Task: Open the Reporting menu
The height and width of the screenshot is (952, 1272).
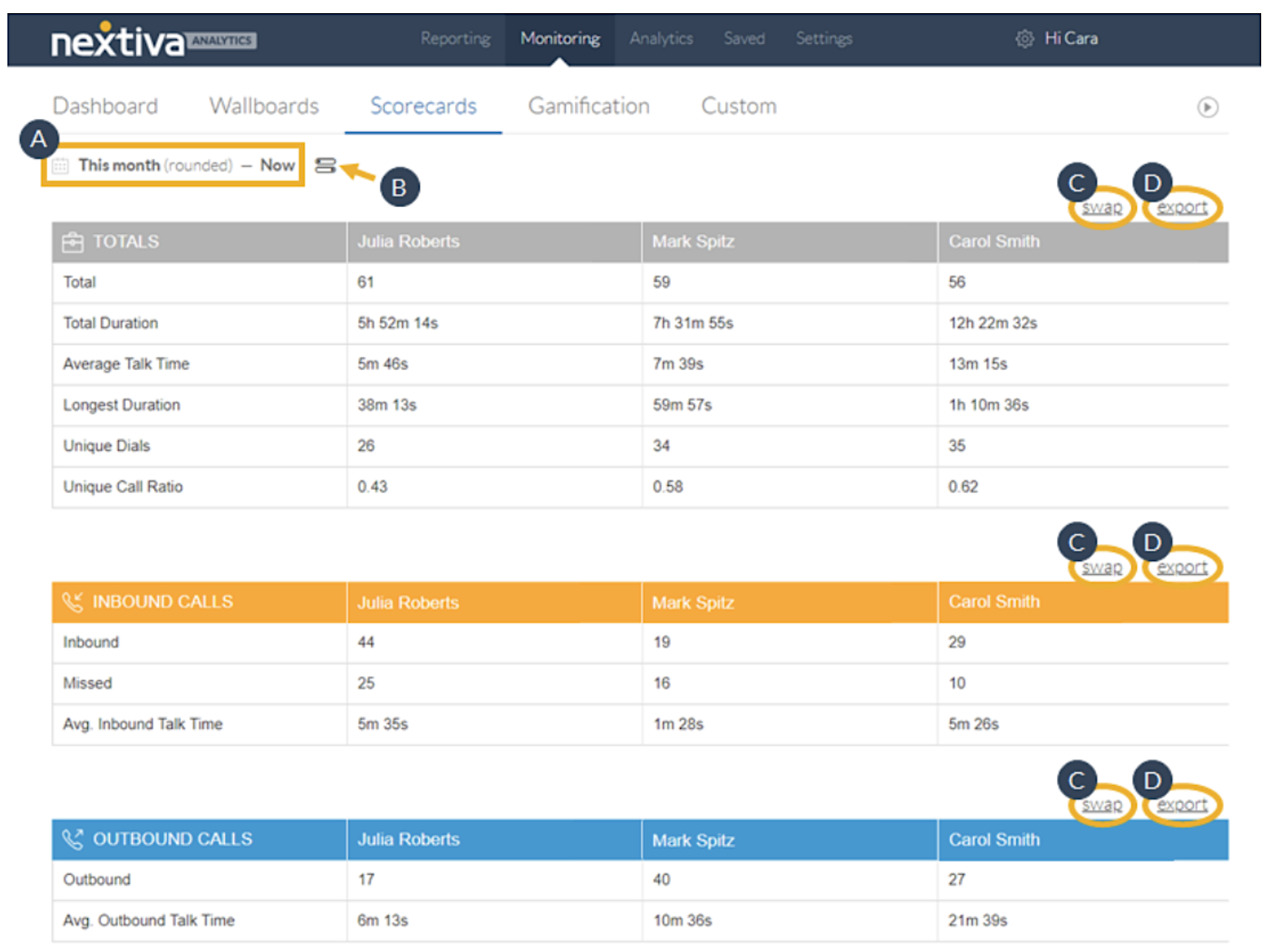Action: (x=455, y=39)
